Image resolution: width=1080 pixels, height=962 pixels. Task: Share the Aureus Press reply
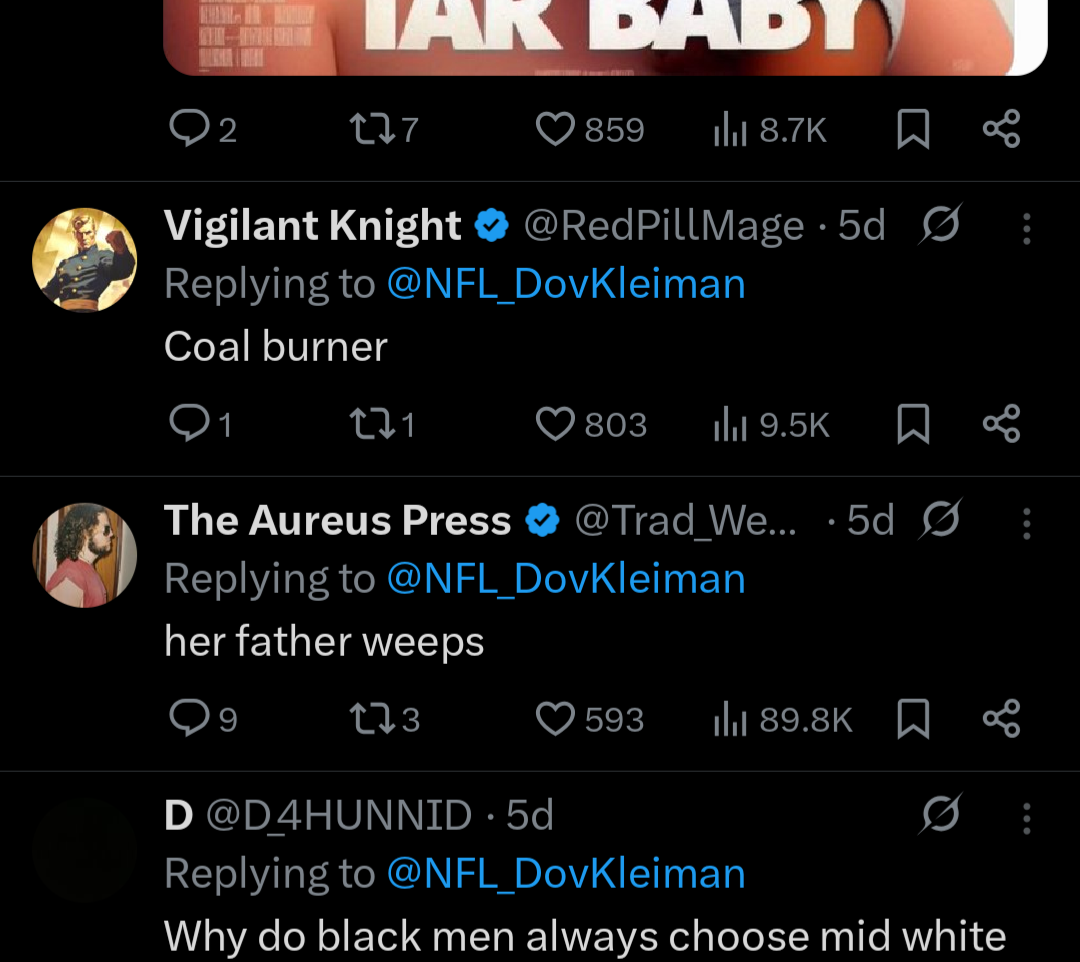(x=1001, y=720)
